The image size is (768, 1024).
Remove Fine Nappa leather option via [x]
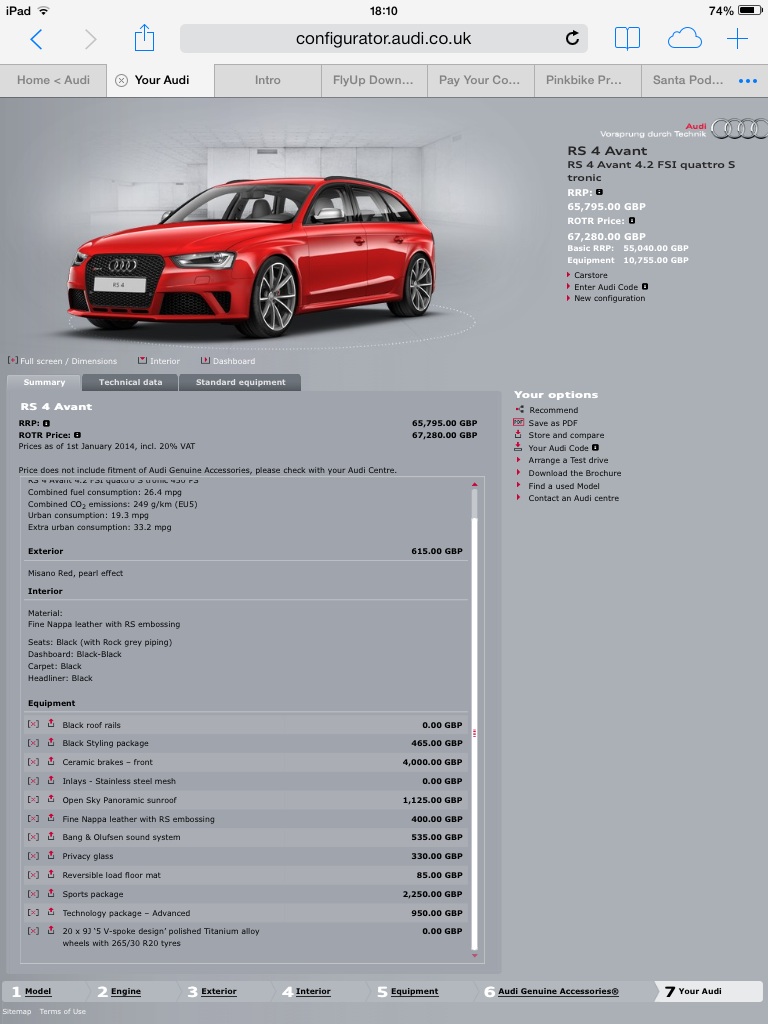click(33, 819)
